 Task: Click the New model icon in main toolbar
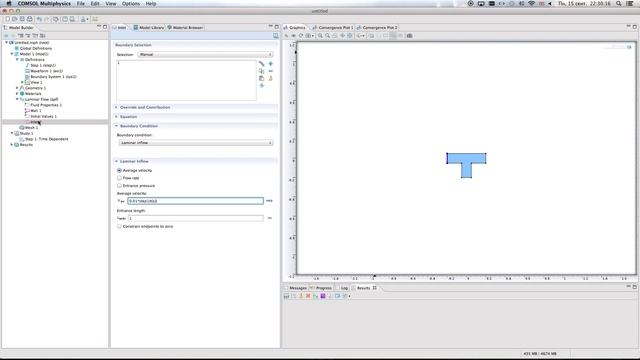[x=7, y=19]
